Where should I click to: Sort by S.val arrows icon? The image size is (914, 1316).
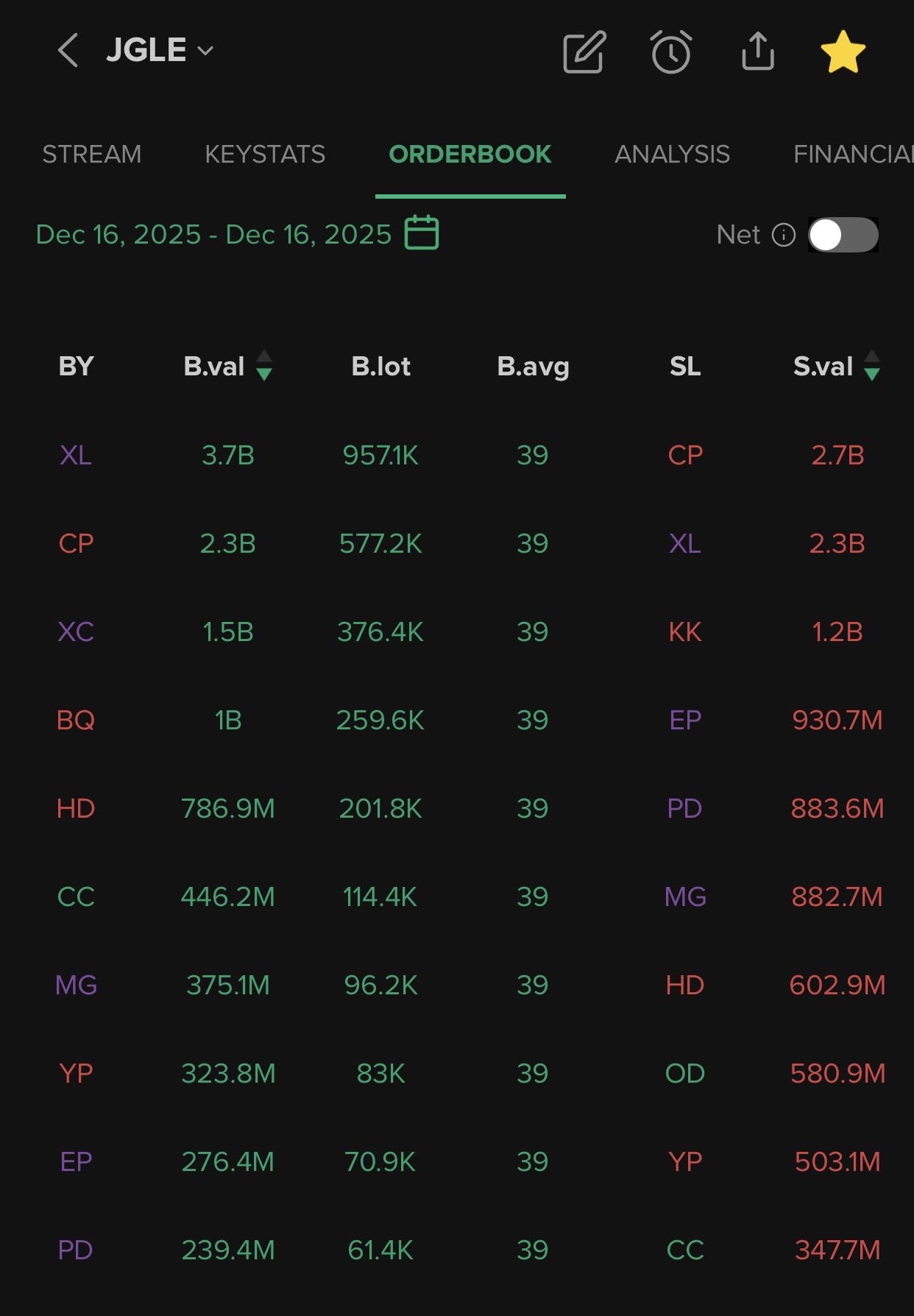click(872, 366)
